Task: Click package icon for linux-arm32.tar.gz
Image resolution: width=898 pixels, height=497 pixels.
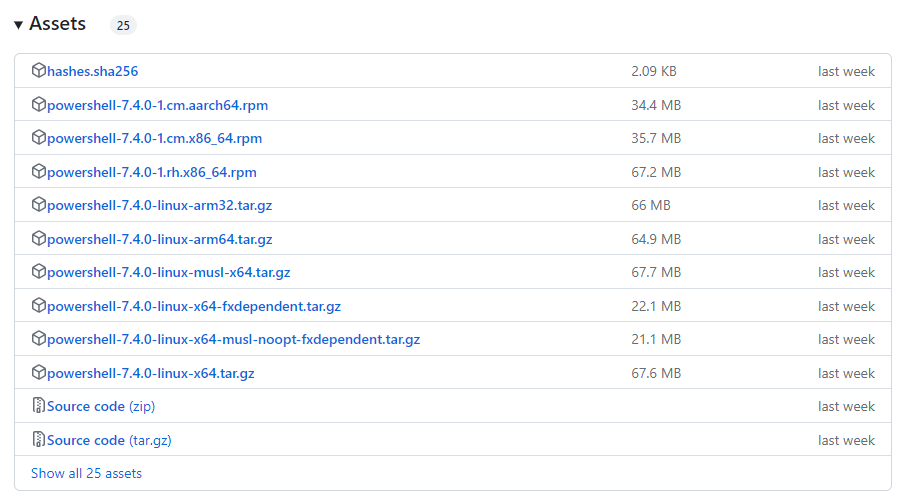Action: [38, 204]
